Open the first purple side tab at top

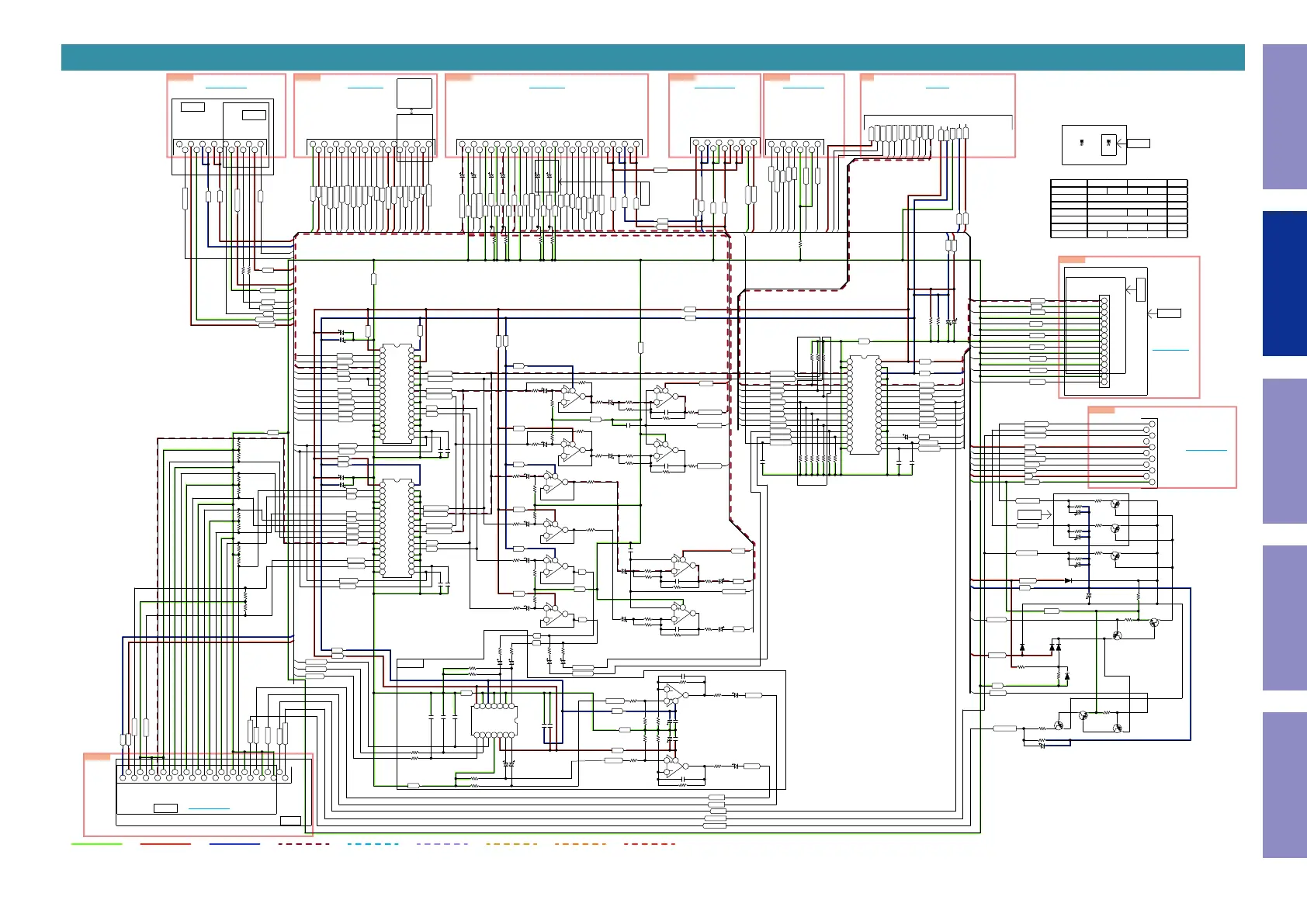click(x=1284, y=116)
